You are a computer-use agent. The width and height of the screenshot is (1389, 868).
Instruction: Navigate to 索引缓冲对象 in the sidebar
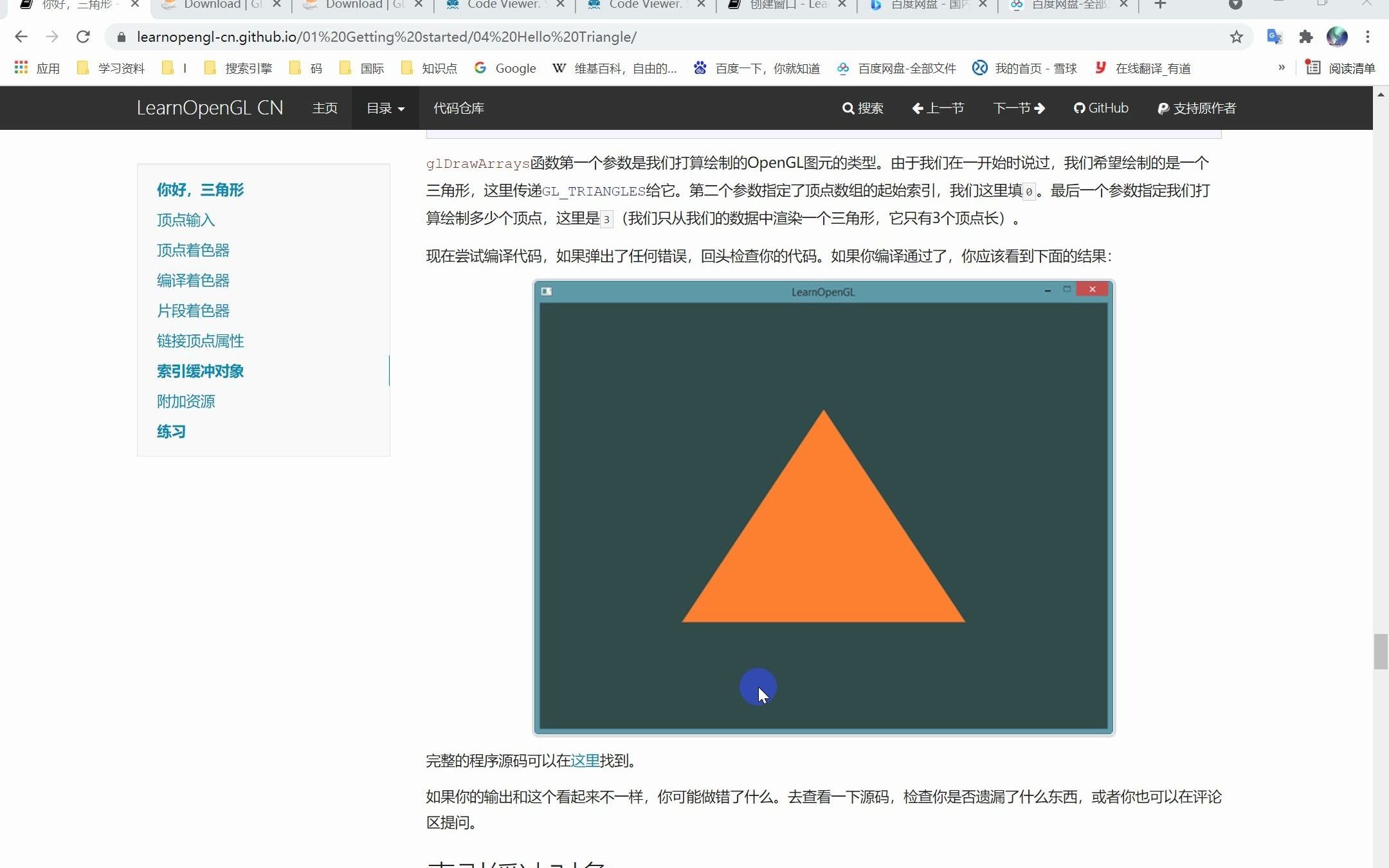point(200,371)
